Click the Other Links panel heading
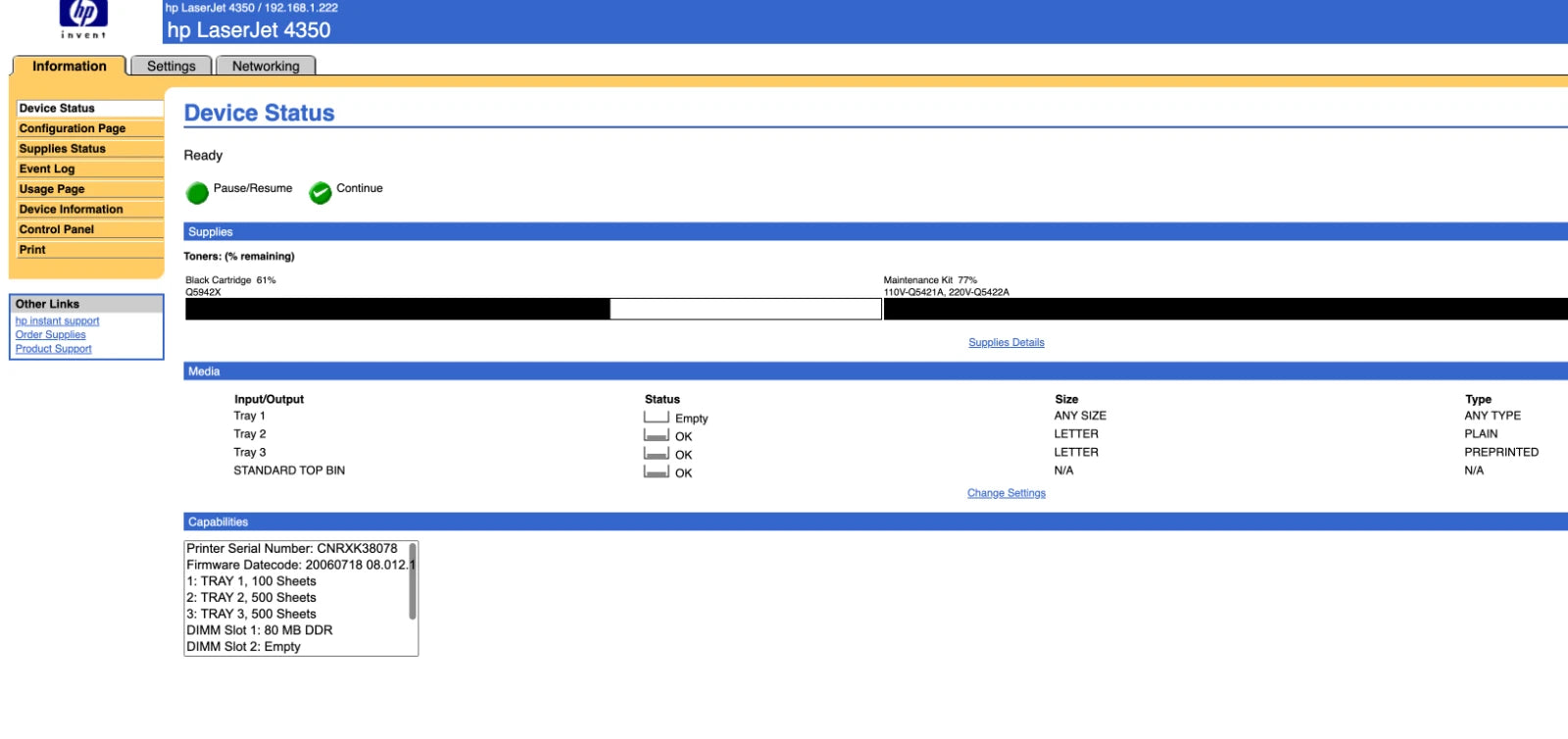Image resolution: width=1568 pixels, height=739 pixels. 86,304
